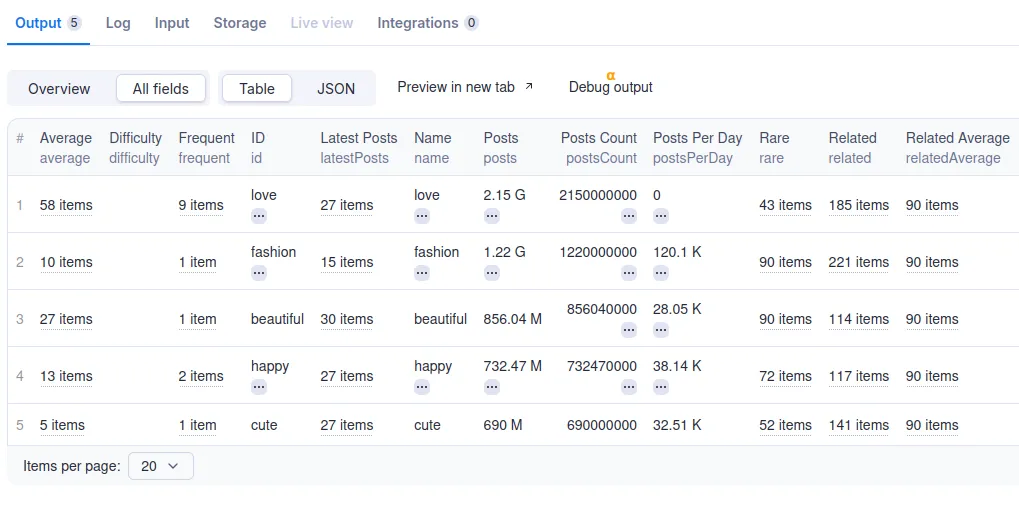This screenshot has height=508, width=1019.
Task: Expand 856040000 posts count ellipsis
Action: pyautogui.click(x=628, y=330)
